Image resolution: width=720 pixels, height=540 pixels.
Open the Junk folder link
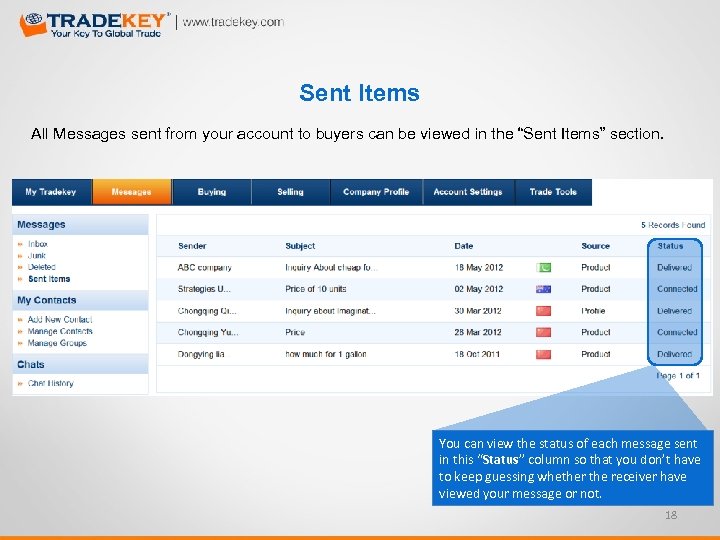37,255
